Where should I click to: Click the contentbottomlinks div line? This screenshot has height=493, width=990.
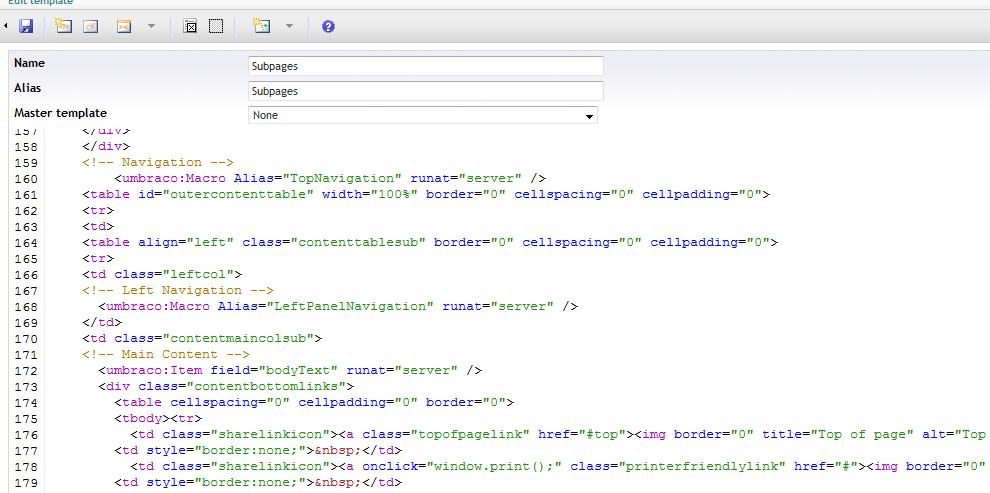(226, 386)
